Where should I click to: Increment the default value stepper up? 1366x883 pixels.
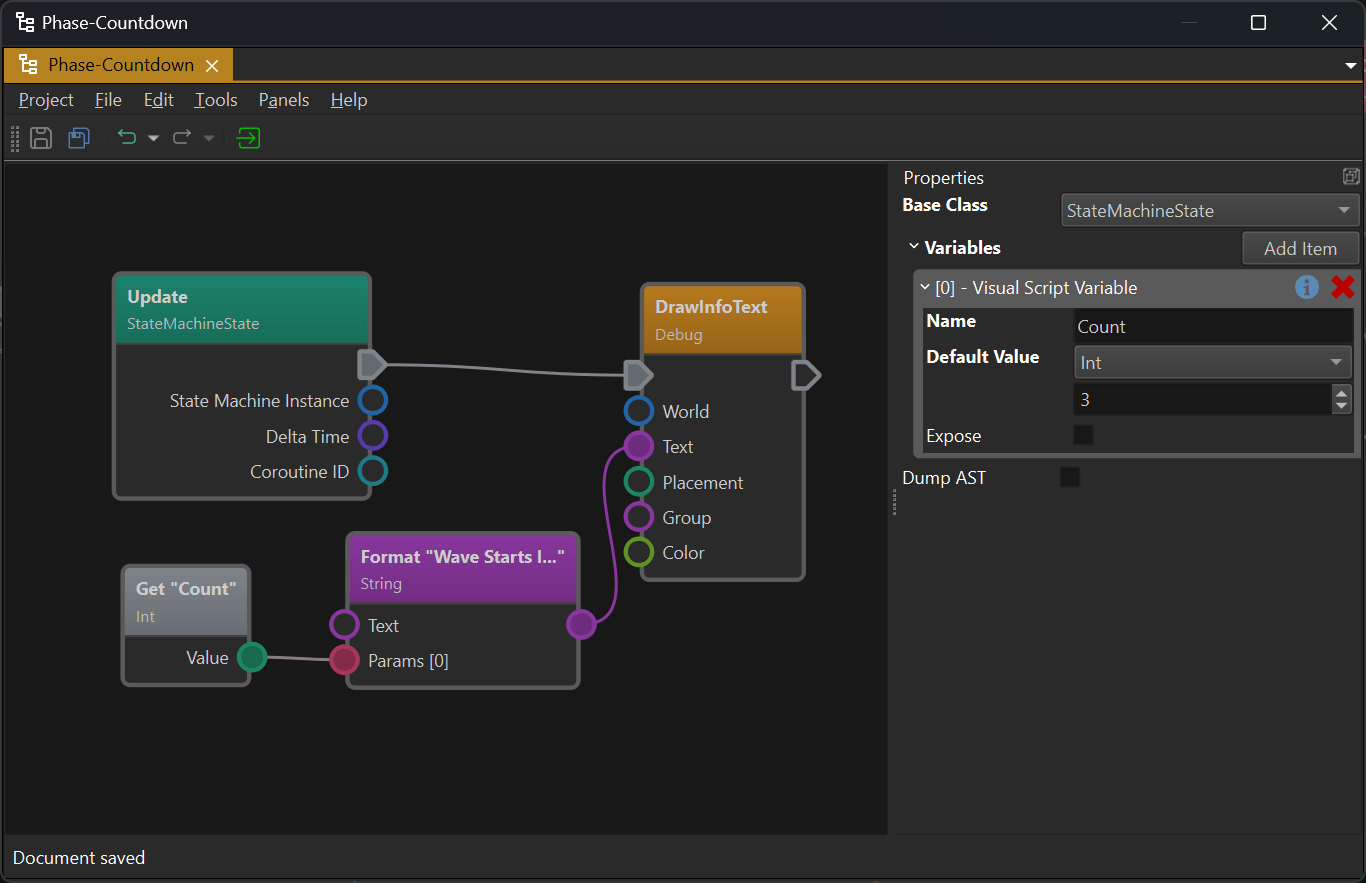1342,393
